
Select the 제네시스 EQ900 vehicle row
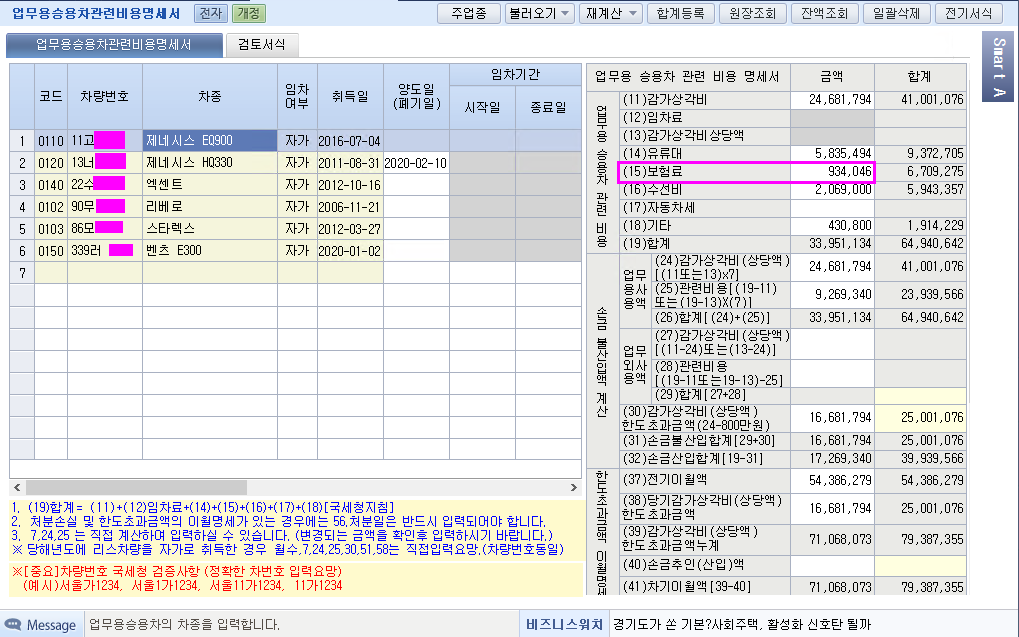click(x=210, y=140)
